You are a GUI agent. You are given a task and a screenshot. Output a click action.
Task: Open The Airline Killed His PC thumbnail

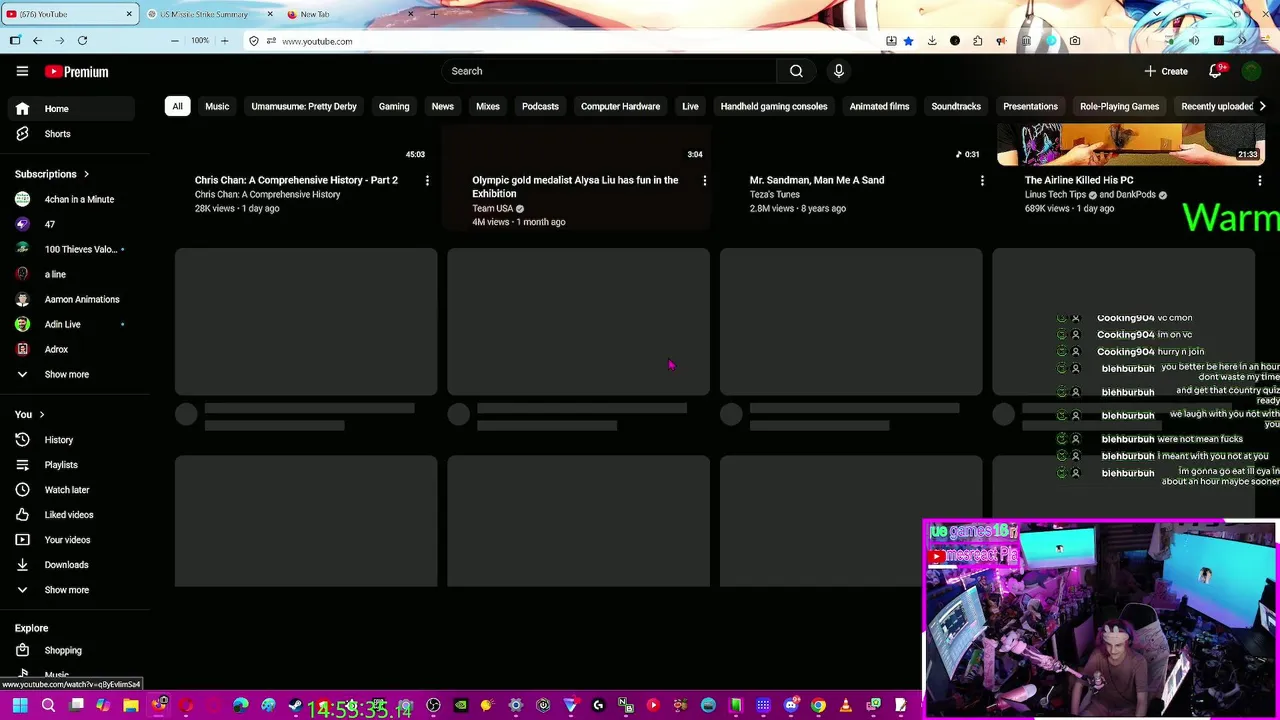coord(1131,144)
